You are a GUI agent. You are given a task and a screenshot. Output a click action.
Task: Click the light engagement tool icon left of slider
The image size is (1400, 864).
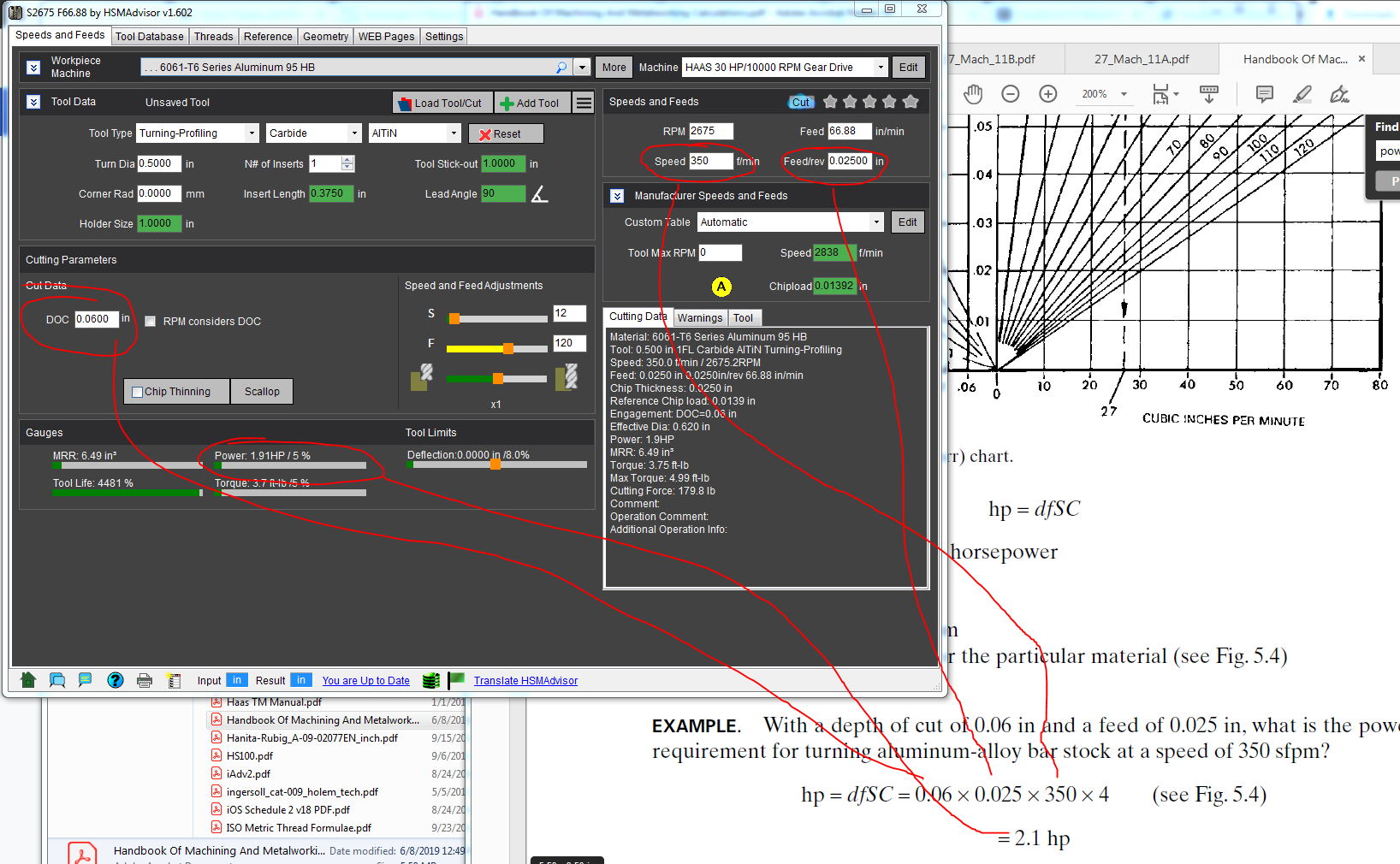(421, 377)
